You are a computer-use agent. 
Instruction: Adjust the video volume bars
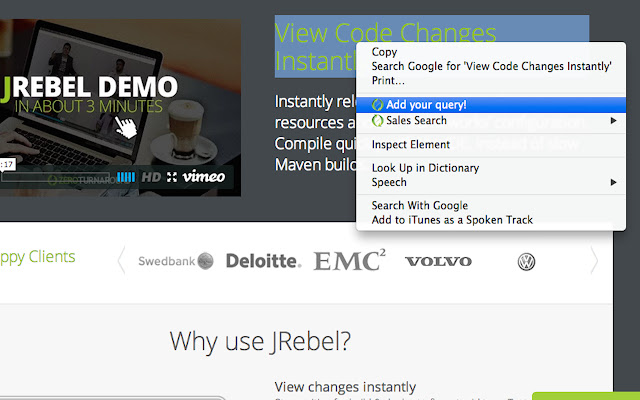point(126,177)
